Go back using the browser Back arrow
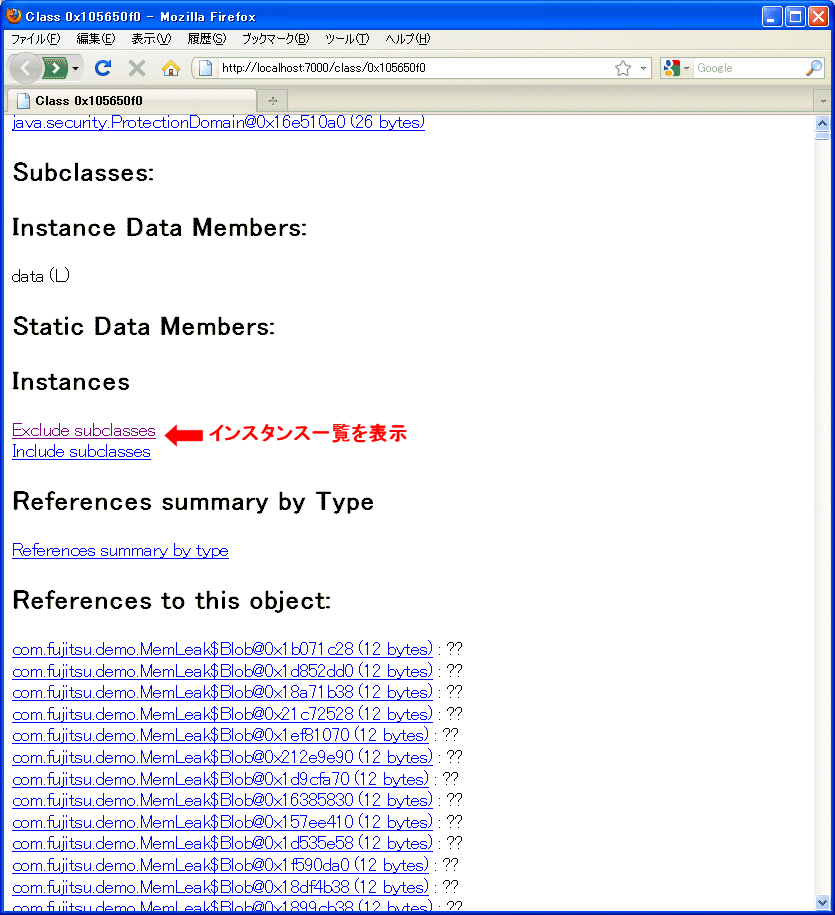835x915 pixels. [25, 68]
